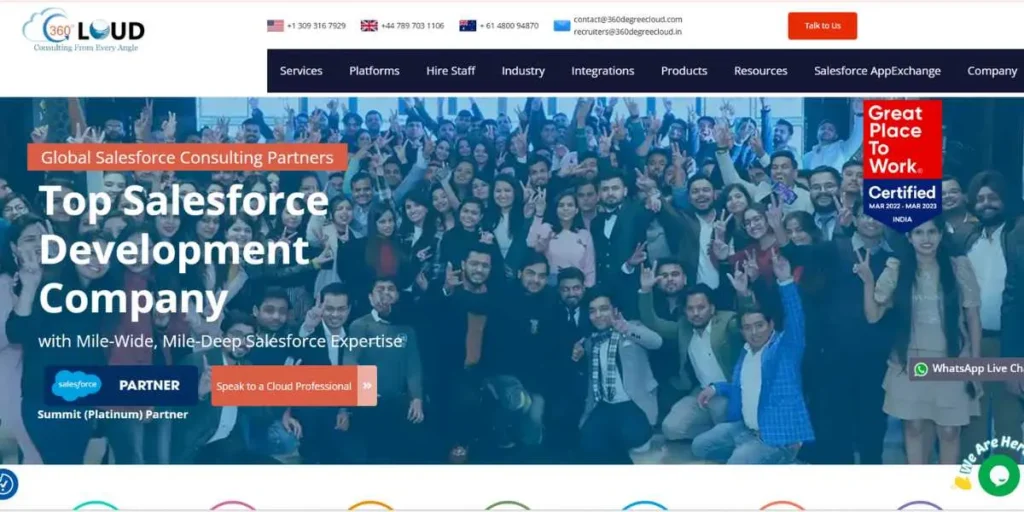1024x512 pixels.
Task: Click the contact@360degreecloud.com email link
Action: 628,20
